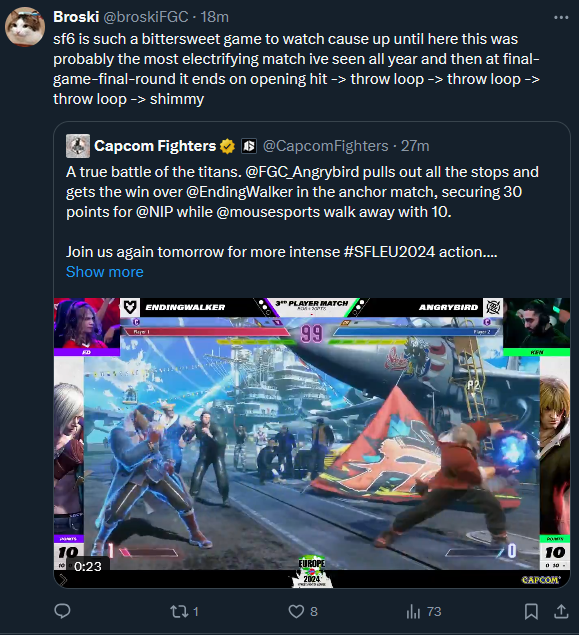Like the tweet with heart icon
The width and height of the screenshot is (579, 635).
click(296, 611)
